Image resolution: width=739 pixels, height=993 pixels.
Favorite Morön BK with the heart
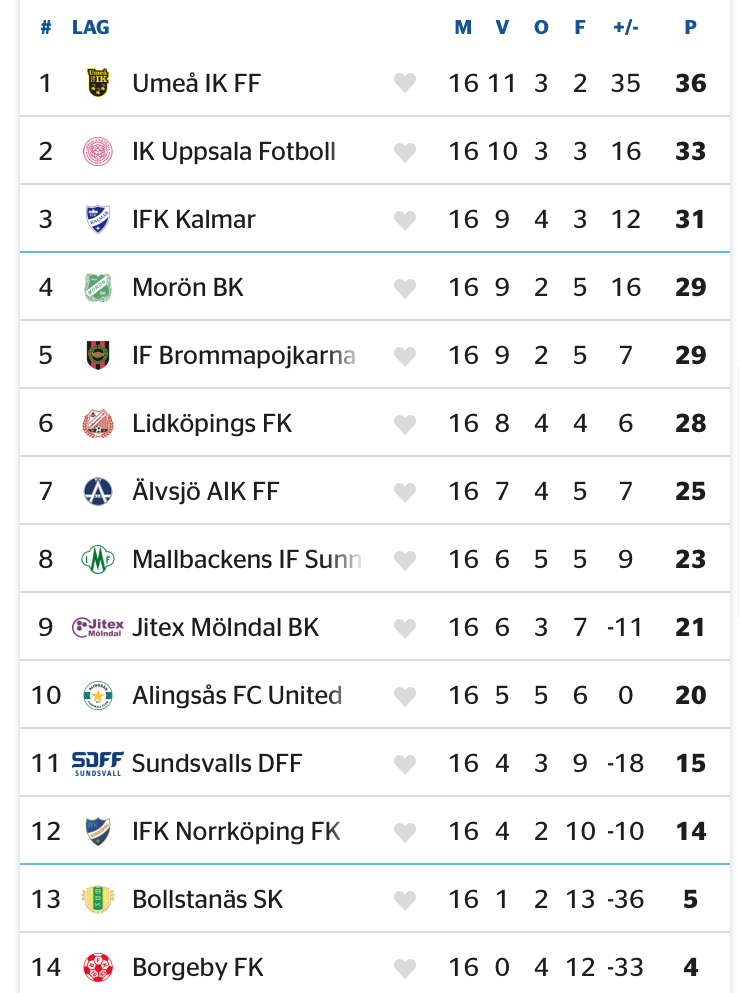(x=404, y=288)
